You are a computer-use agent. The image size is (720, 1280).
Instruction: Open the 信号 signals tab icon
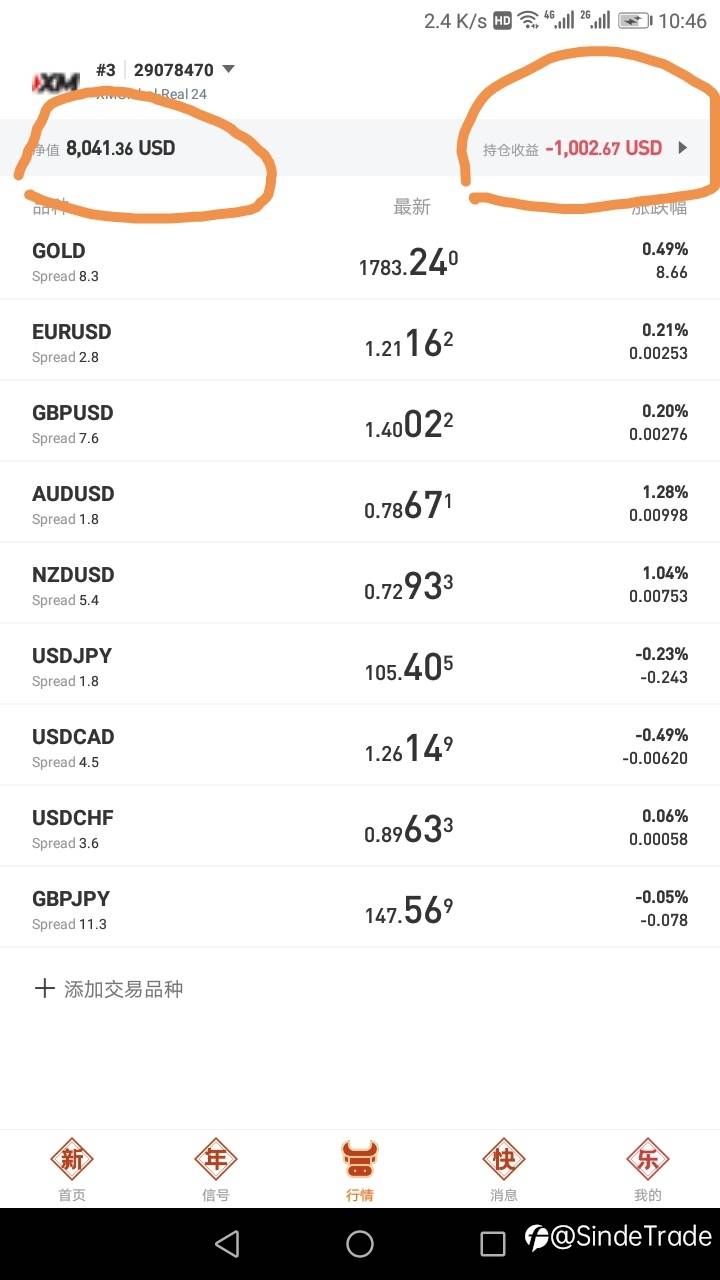216,1160
